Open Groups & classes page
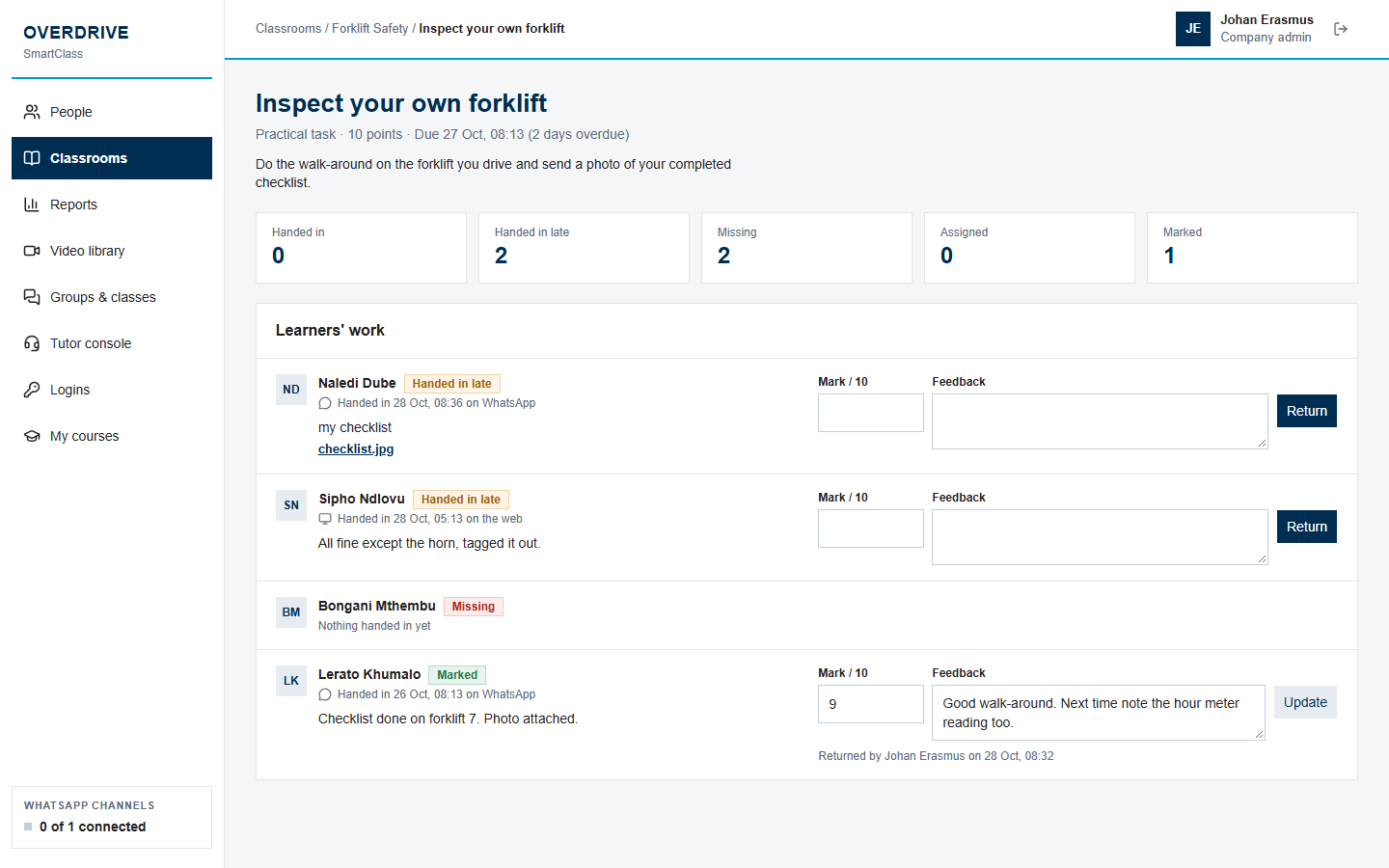Screen dimensions: 1389x868 tap(112, 297)
